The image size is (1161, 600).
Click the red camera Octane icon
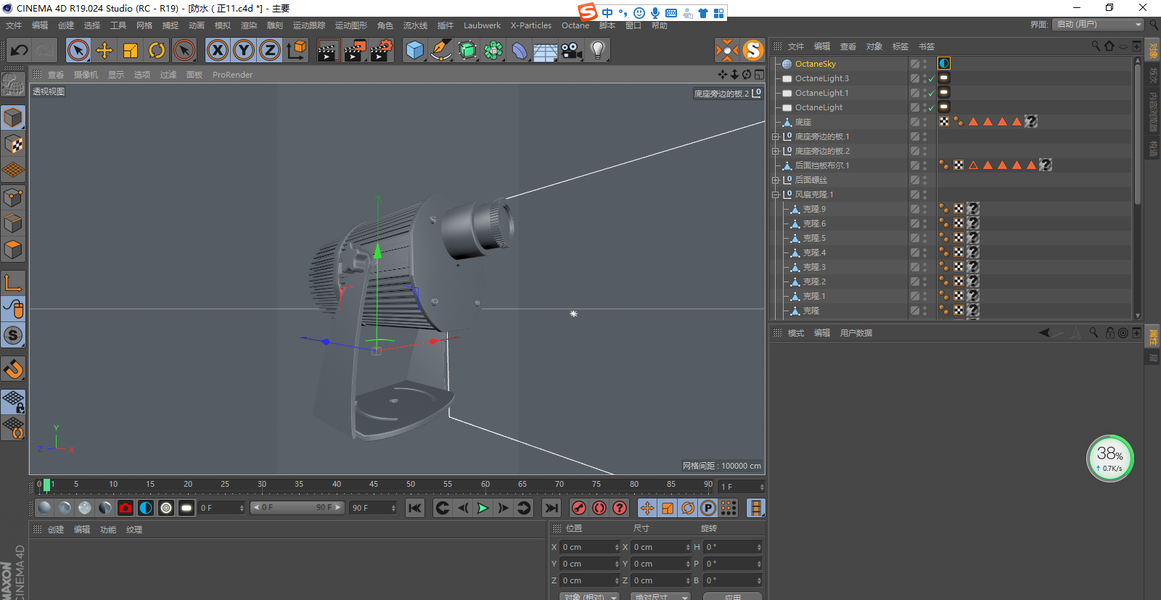point(126,508)
